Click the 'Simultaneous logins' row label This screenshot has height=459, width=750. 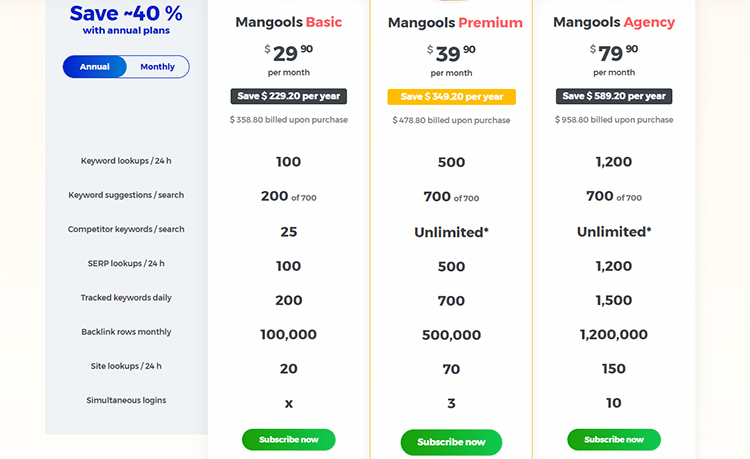pos(126,400)
